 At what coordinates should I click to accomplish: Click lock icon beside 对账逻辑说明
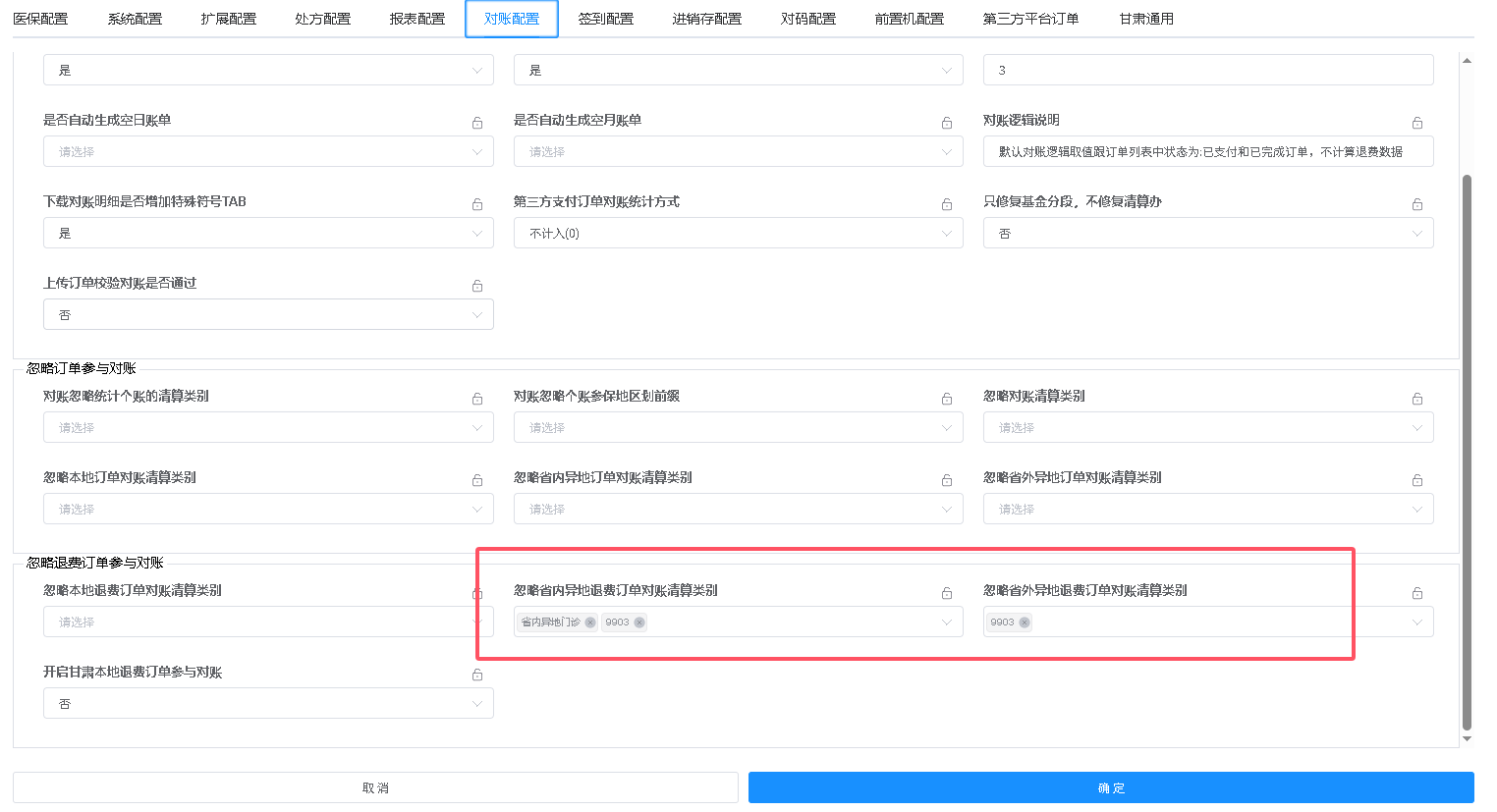1417,123
